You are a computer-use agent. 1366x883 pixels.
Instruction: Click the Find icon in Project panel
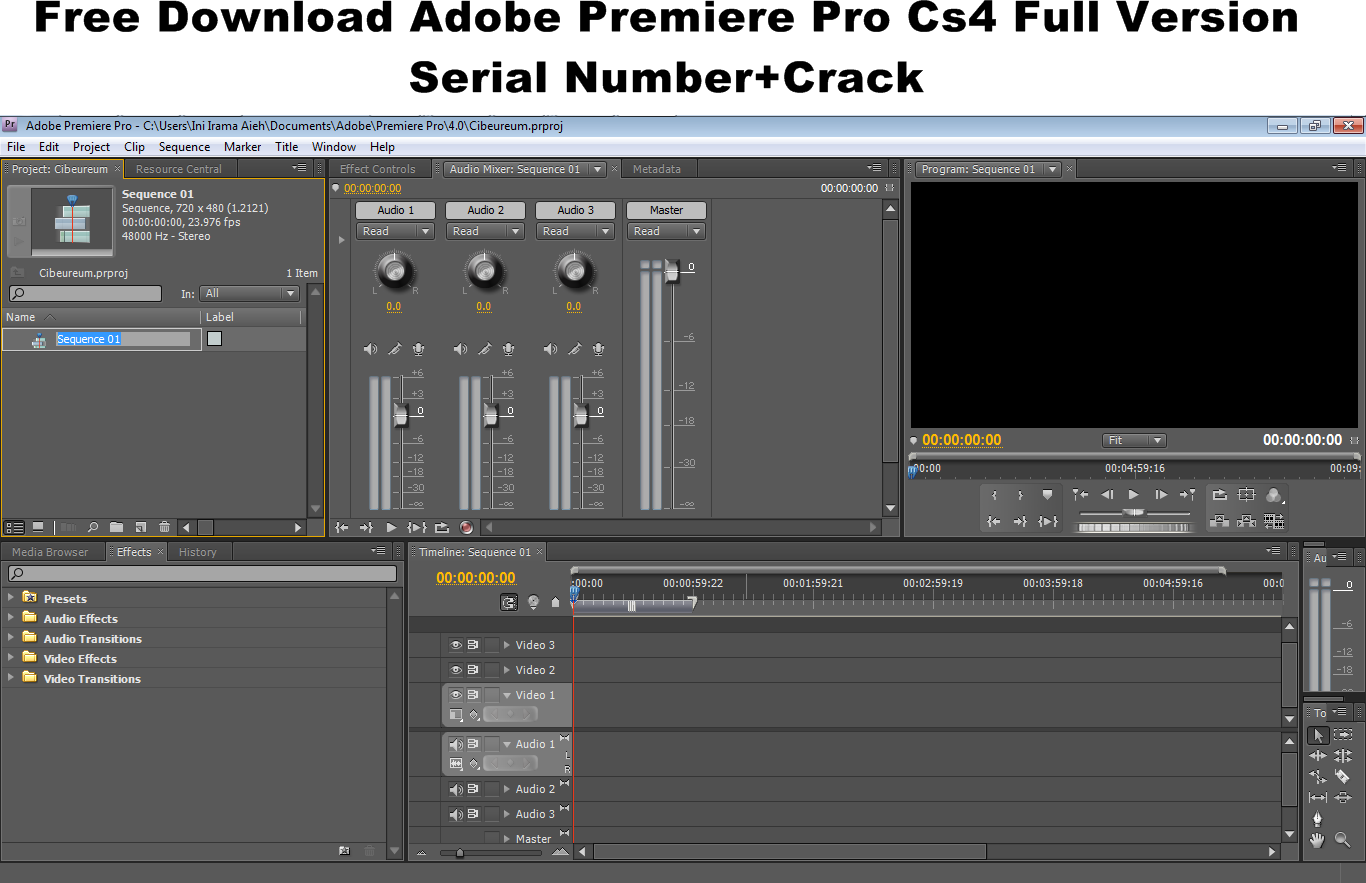93,527
